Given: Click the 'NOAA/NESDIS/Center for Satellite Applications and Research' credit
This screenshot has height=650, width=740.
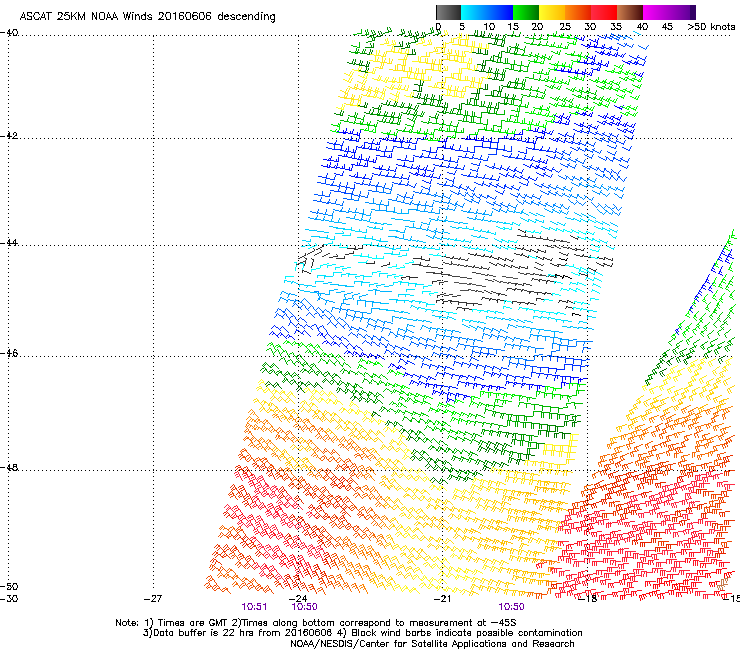Looking at the screenshot, I should pyautogui.click(x=432, y=643).
